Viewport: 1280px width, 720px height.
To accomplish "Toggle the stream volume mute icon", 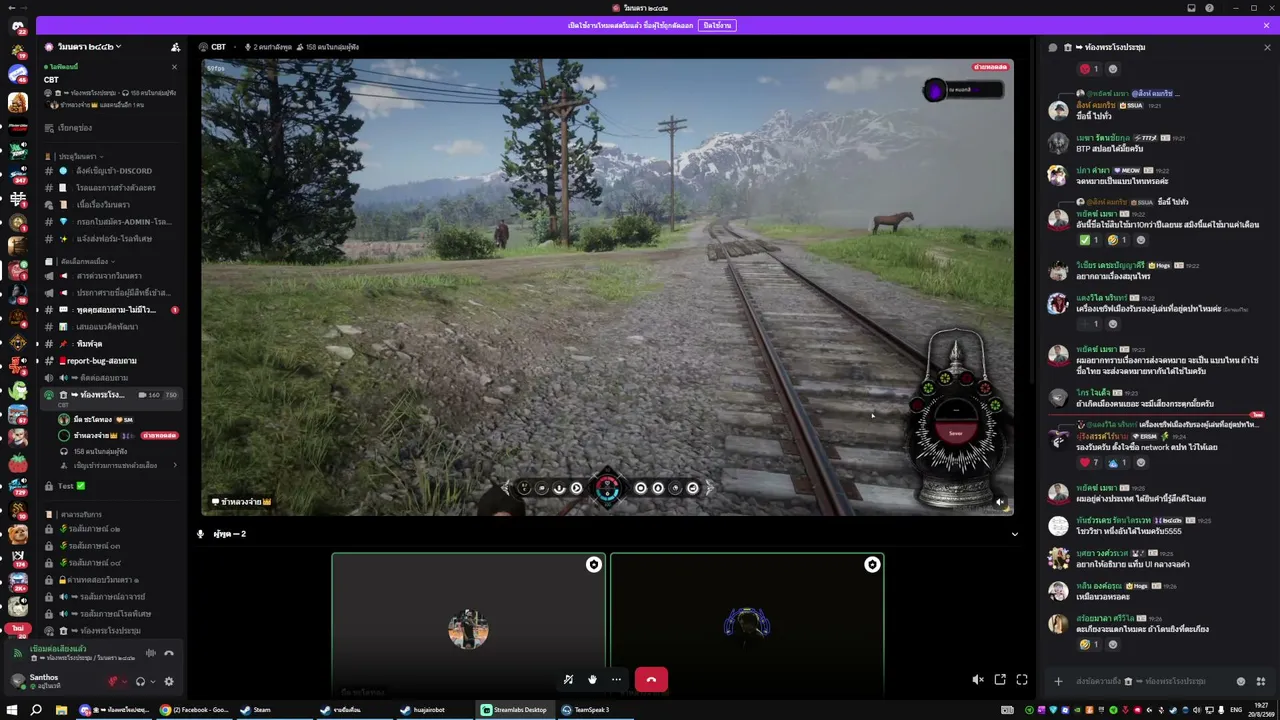I will coord(978,680).
